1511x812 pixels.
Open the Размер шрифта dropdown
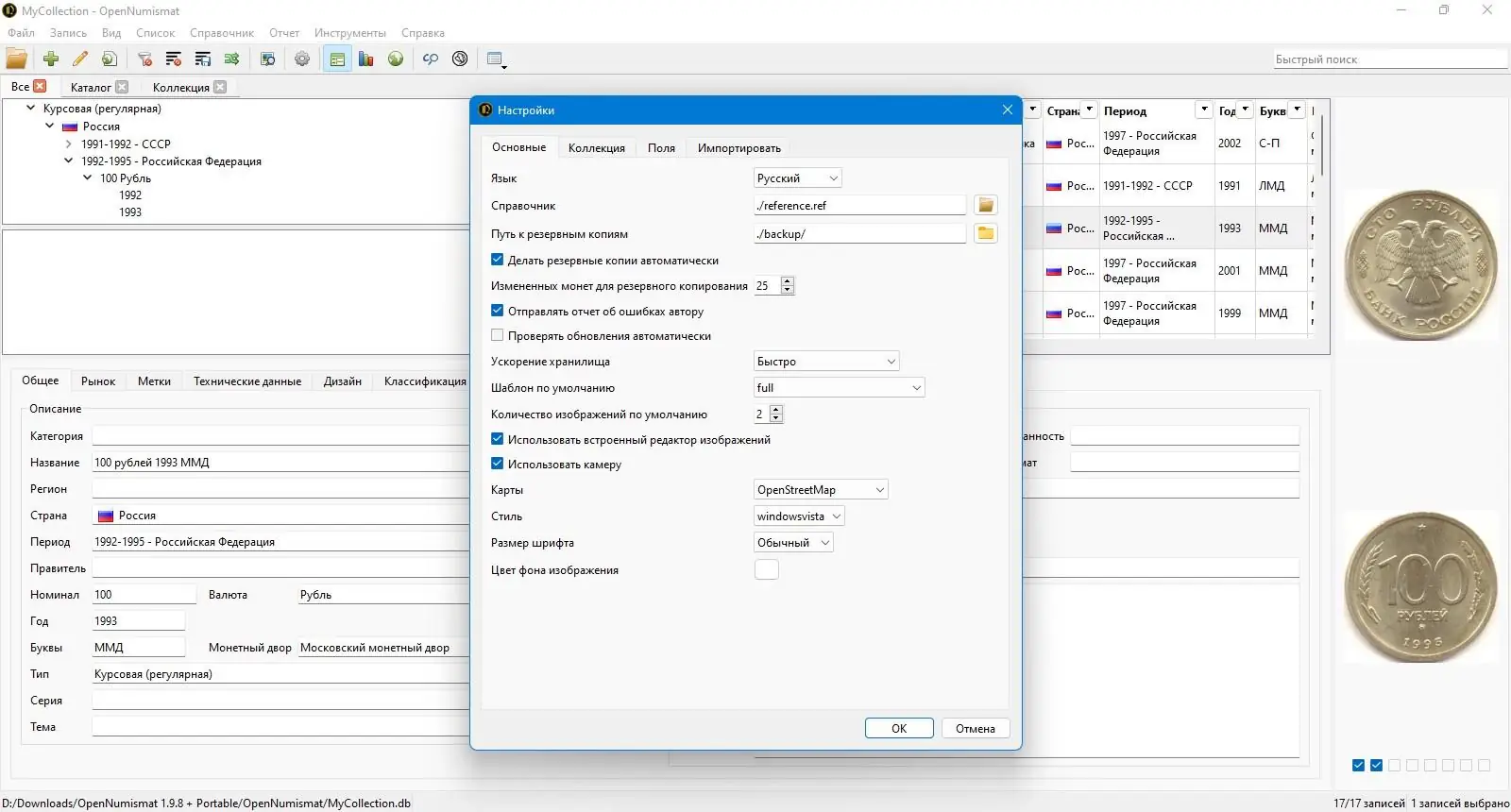click(x=793, y=542)
